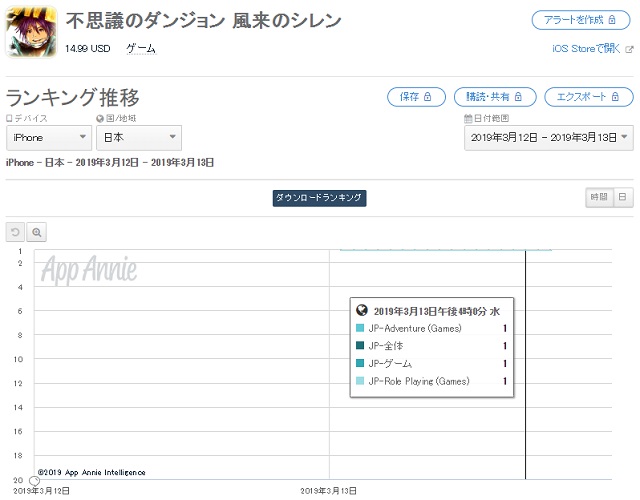Click the Shiren game app icon
640x500 pixels.
pos(31,32)
